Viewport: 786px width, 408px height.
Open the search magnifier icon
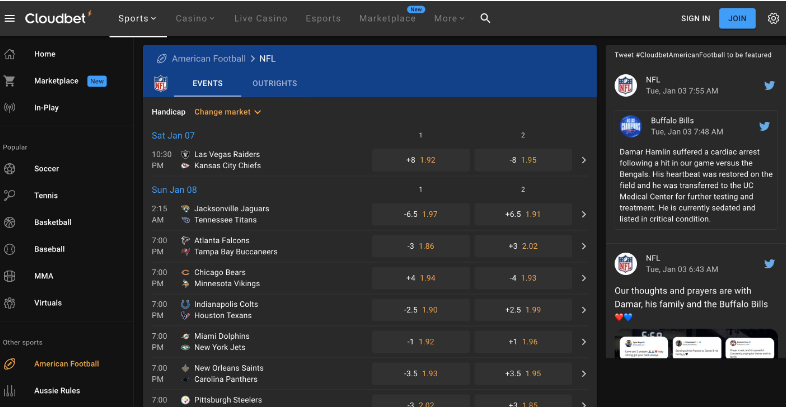coord(485,19)
